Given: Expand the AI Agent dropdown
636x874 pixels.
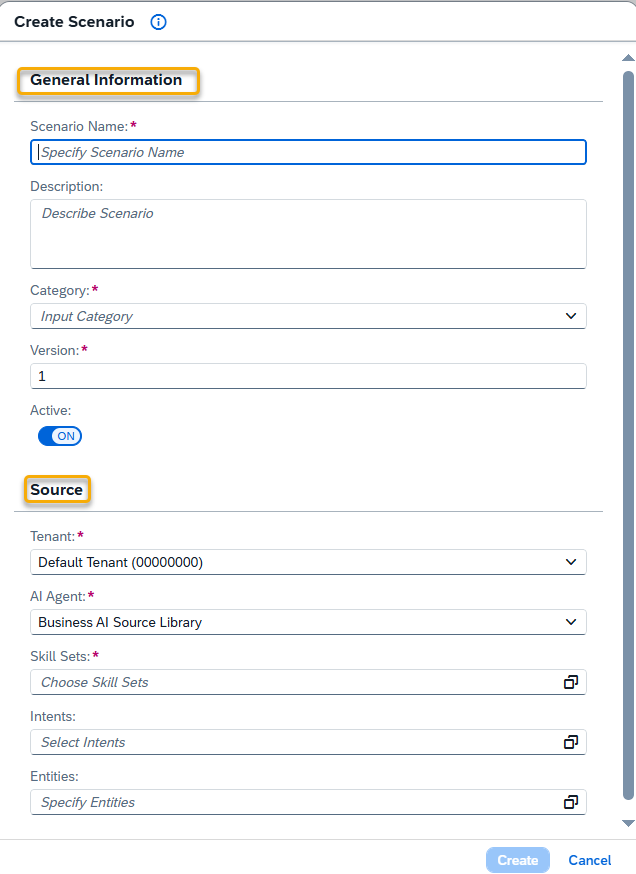Looking at the screenshot, I should [x=571, y=622].
